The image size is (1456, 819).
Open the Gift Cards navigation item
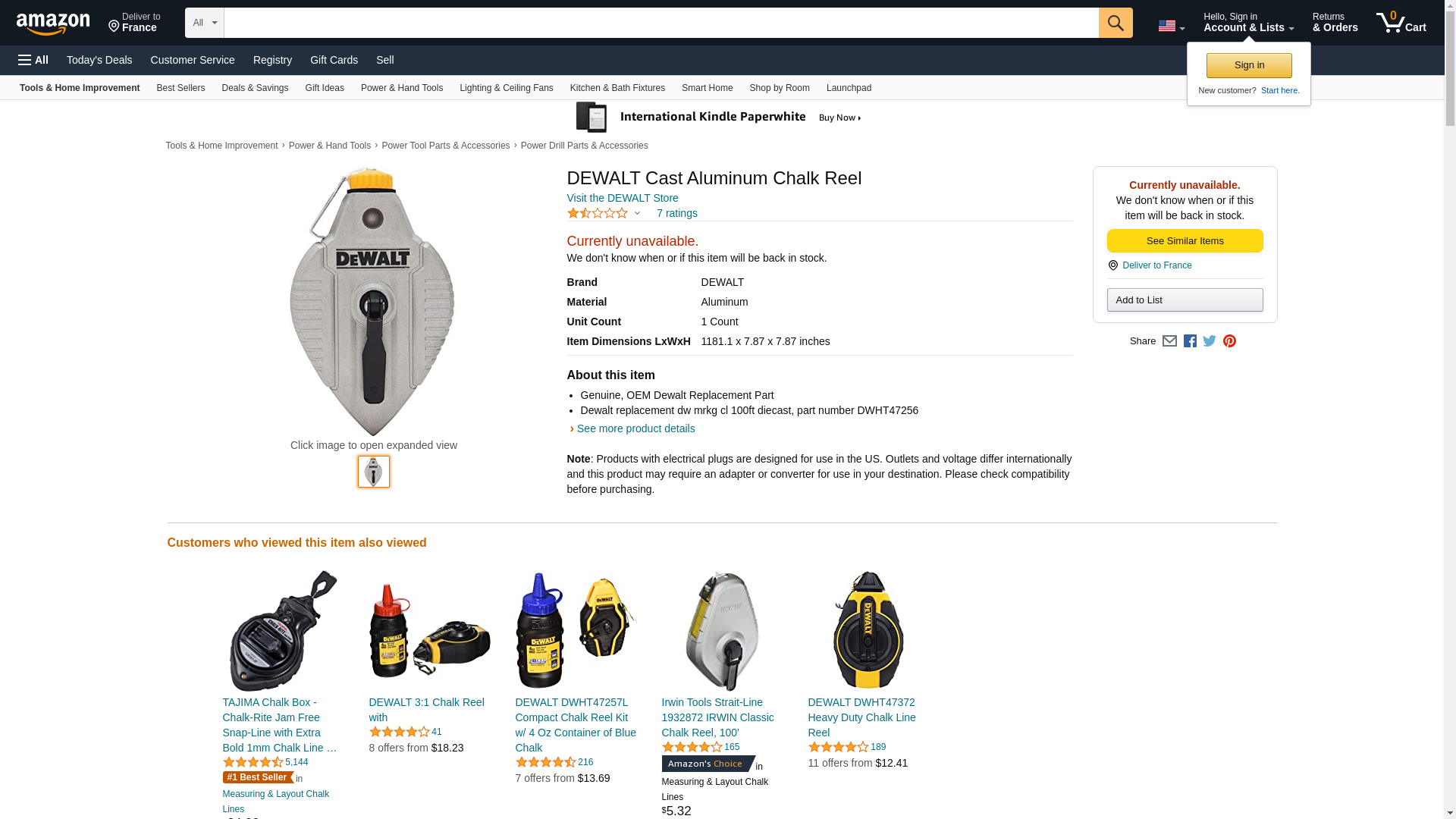334,60
